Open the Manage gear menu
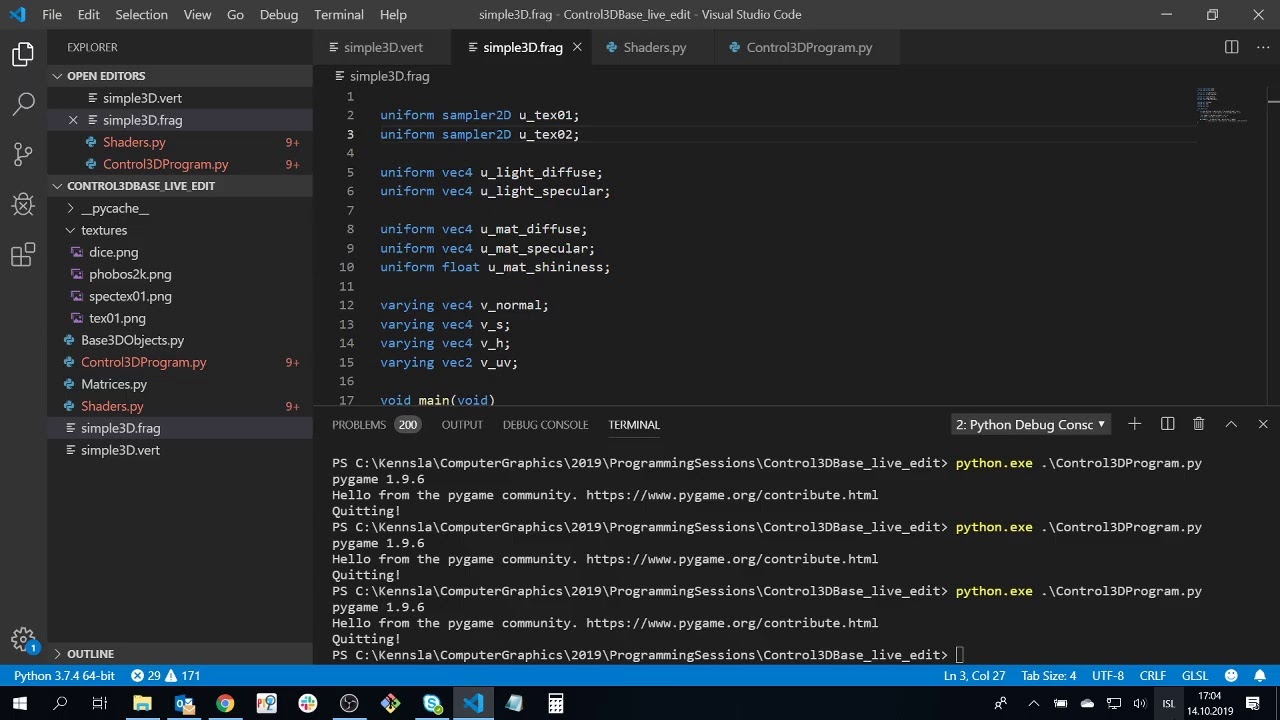 click(x=23, y=640)
